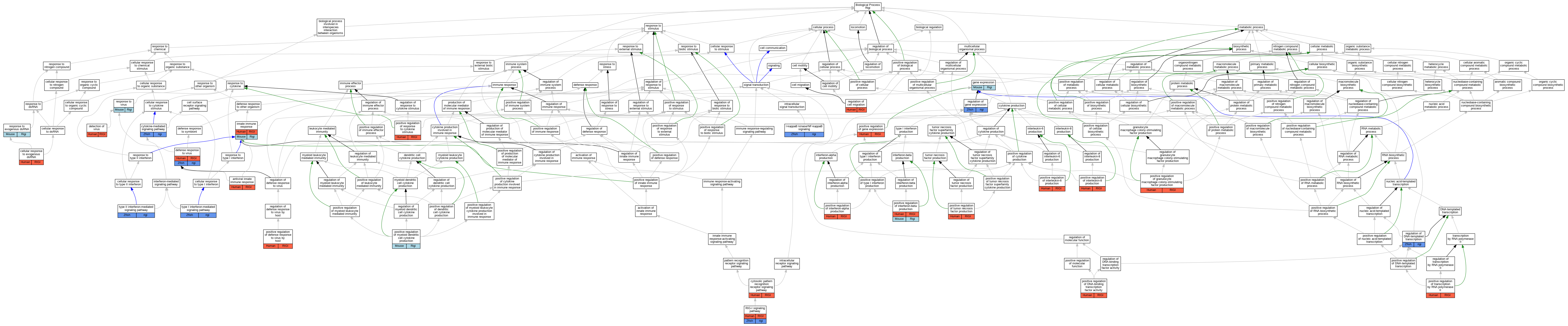The height and width of the screenshot is (326, 1568).
Task: Select the 'cell motility' node
Action: point(800,66)
